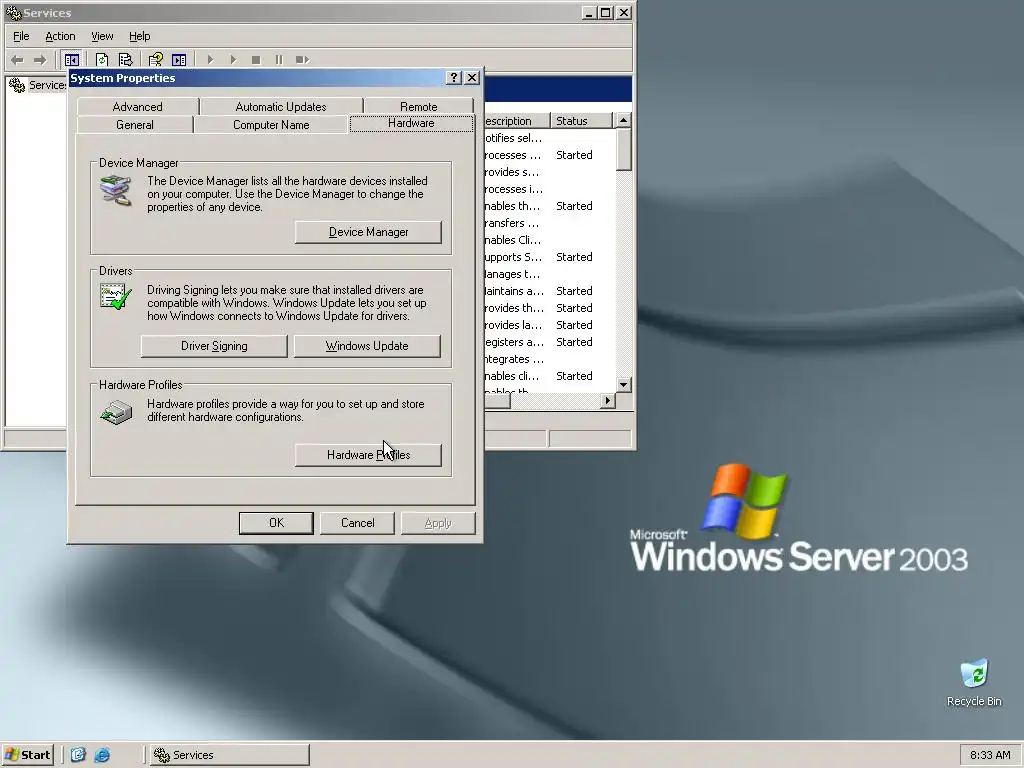The width and height of the screenshot is (1024, 768).
Task: Click the Description column header in Services
Action: [x=517, y=121]
